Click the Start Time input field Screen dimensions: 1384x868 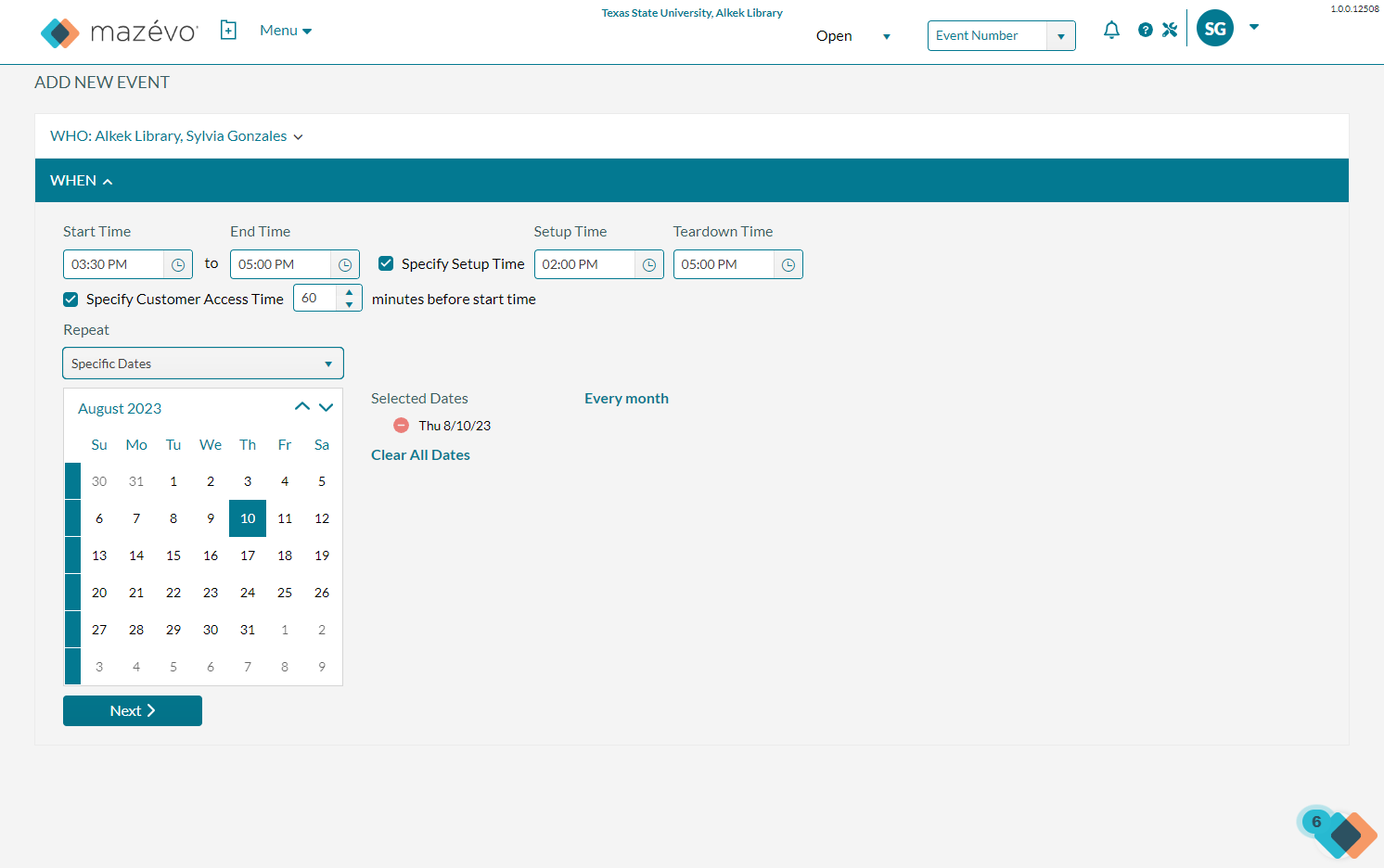114,264
